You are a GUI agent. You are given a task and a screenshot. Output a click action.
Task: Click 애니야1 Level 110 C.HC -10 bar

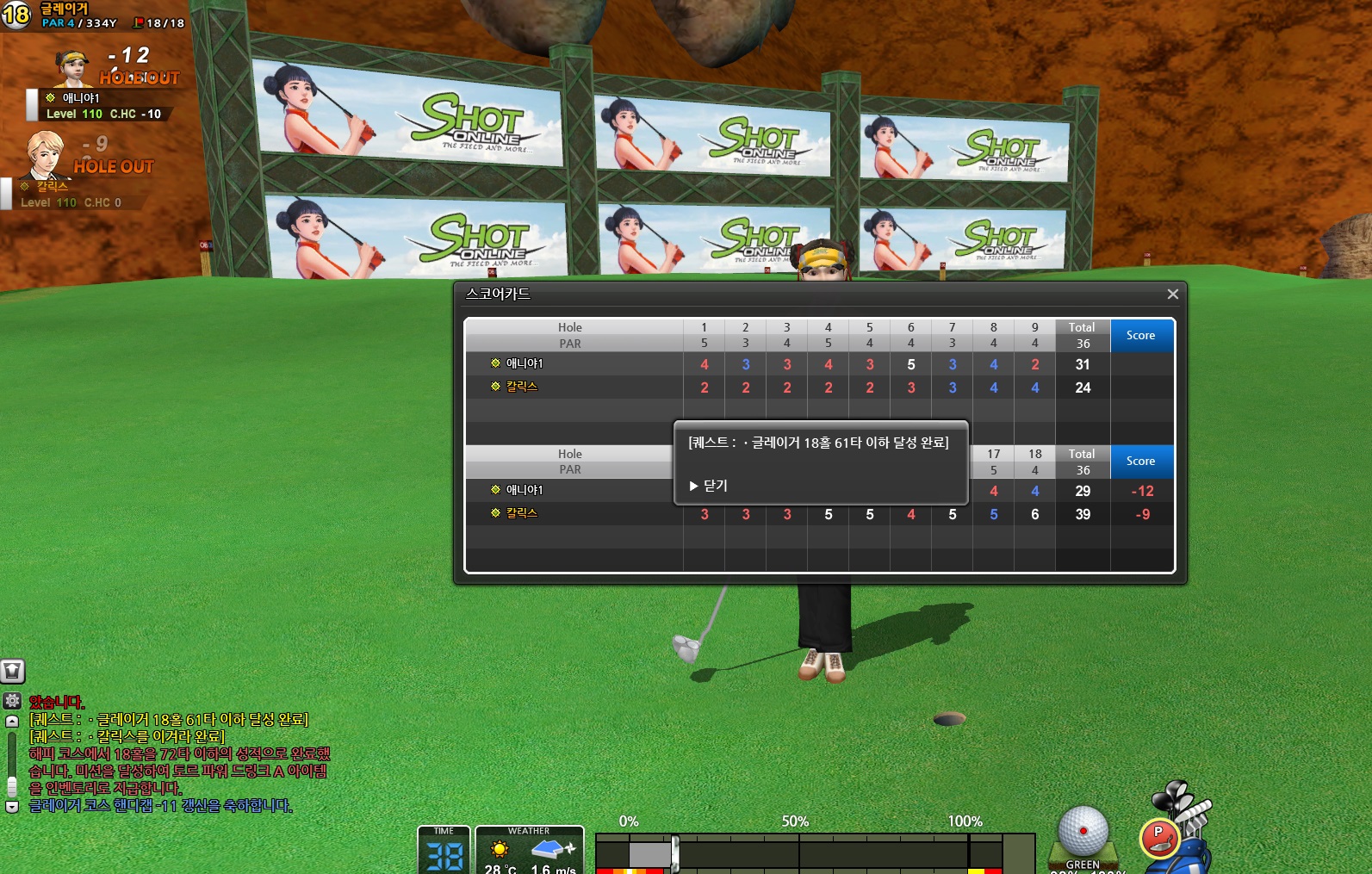pos(103,114)
